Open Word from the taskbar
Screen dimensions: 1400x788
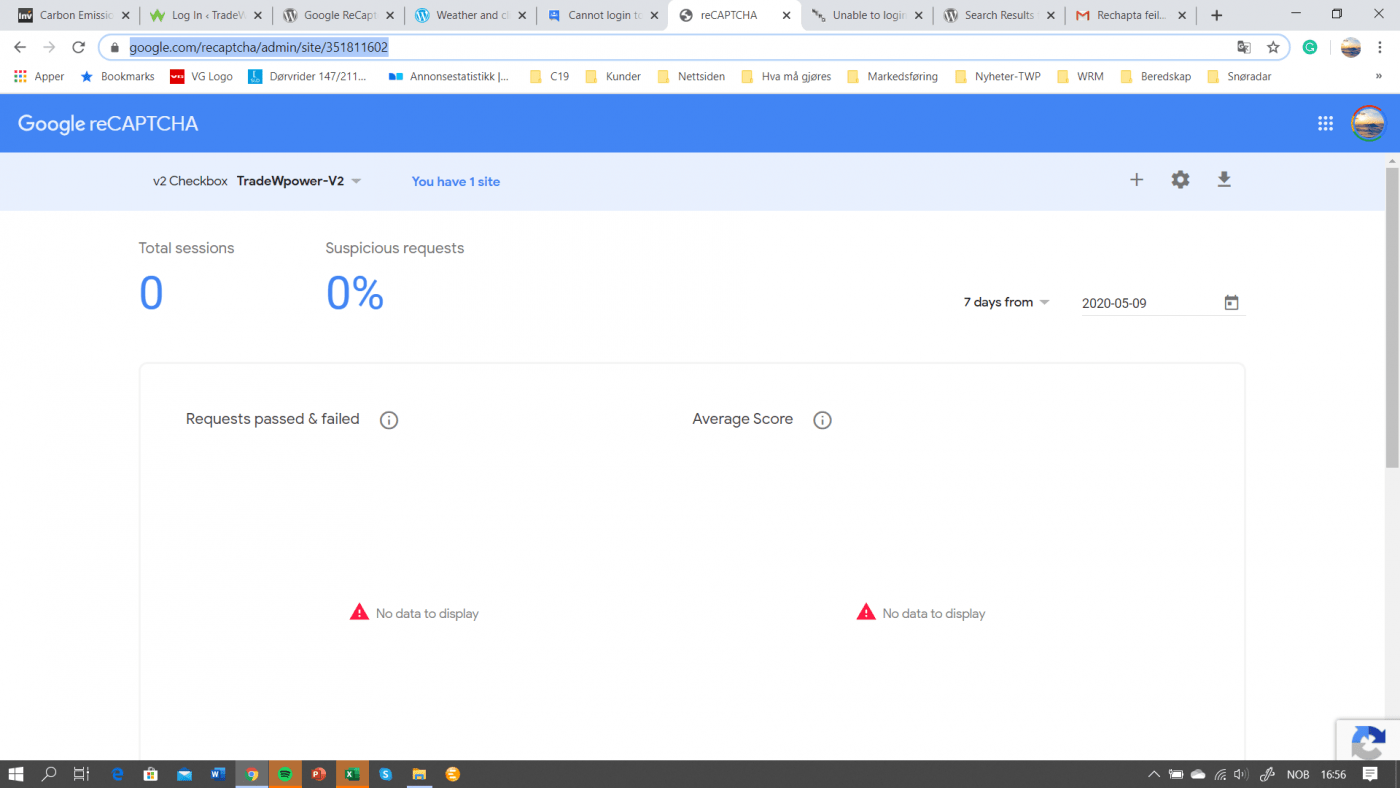click(218, 774)
